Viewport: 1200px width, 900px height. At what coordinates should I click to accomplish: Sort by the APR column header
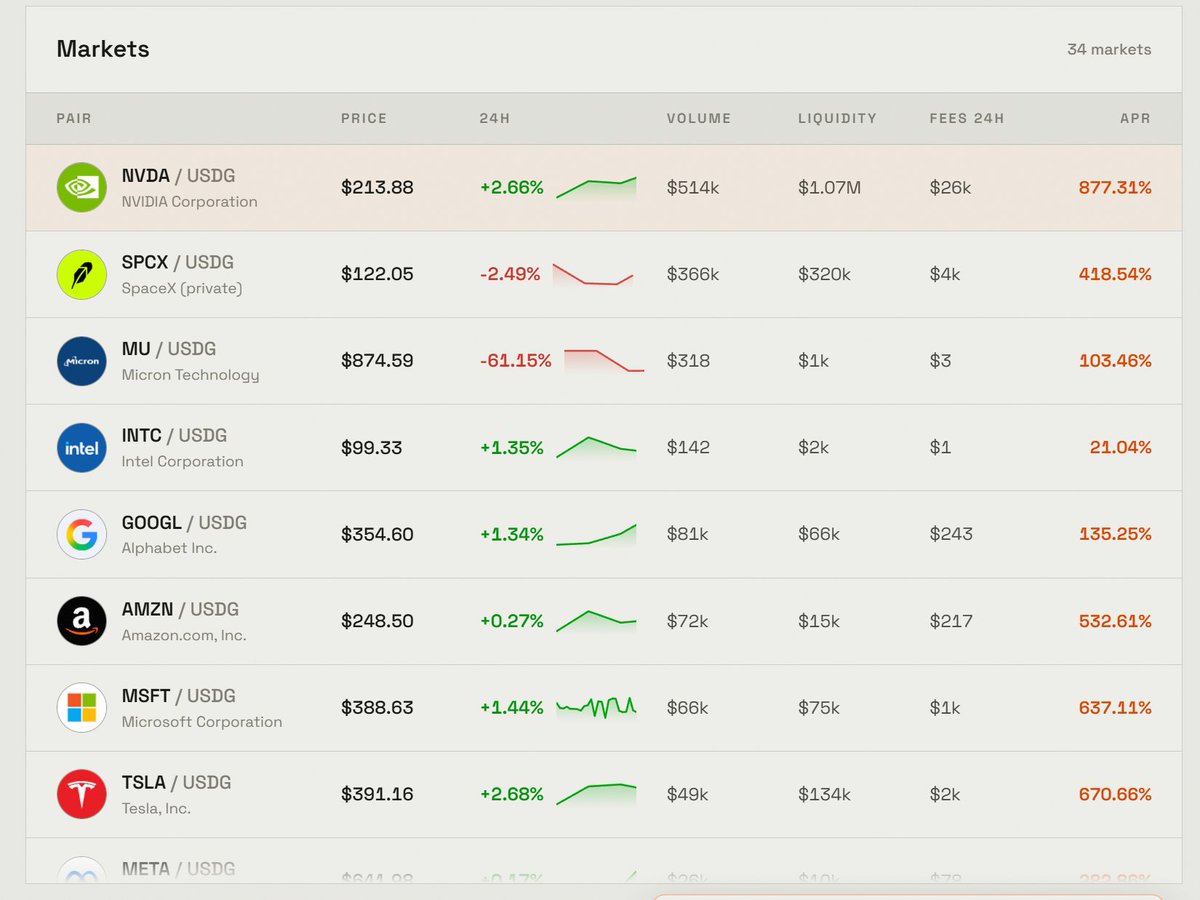(1135, 118)
